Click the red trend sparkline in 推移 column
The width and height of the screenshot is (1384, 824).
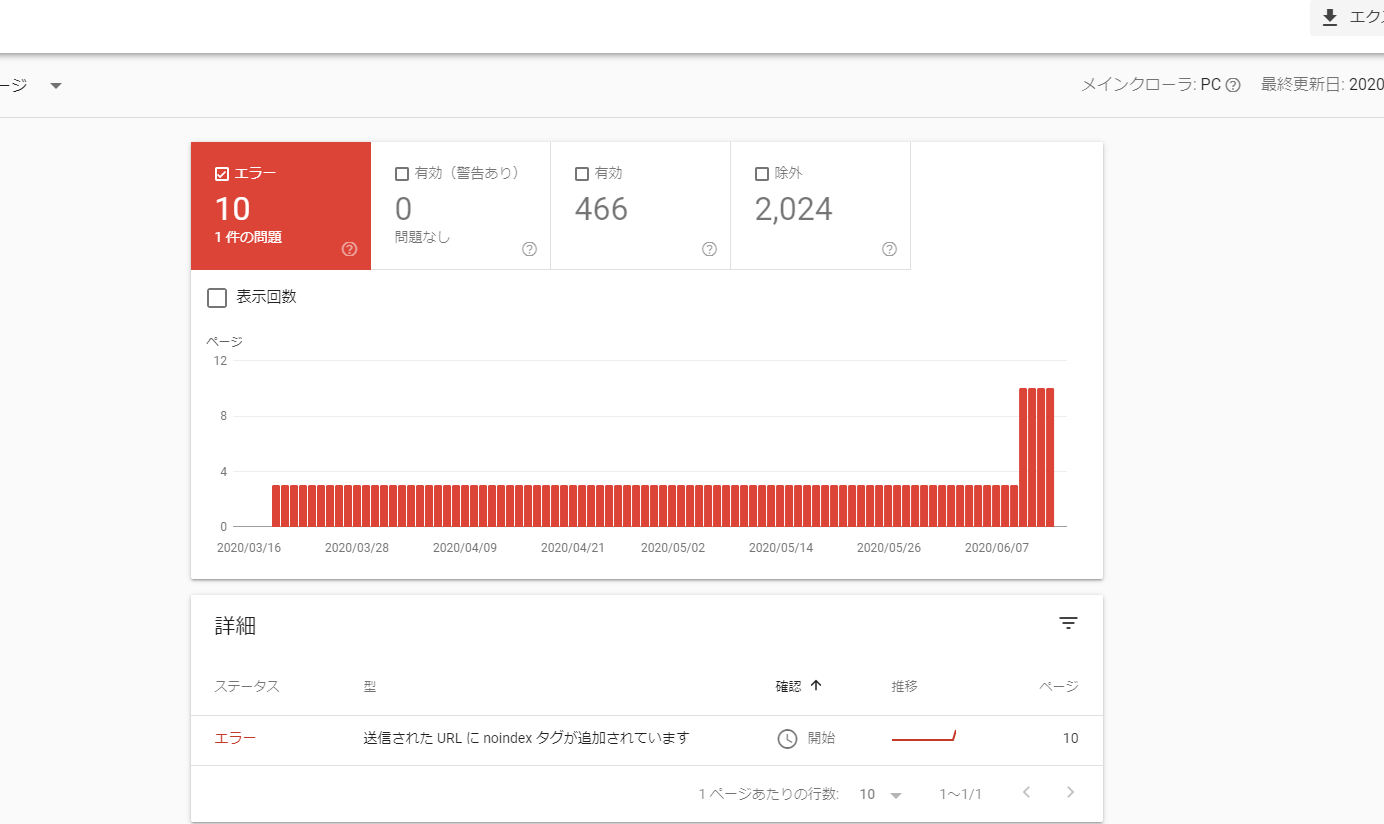pyautogui.click(x=924, y=738)
